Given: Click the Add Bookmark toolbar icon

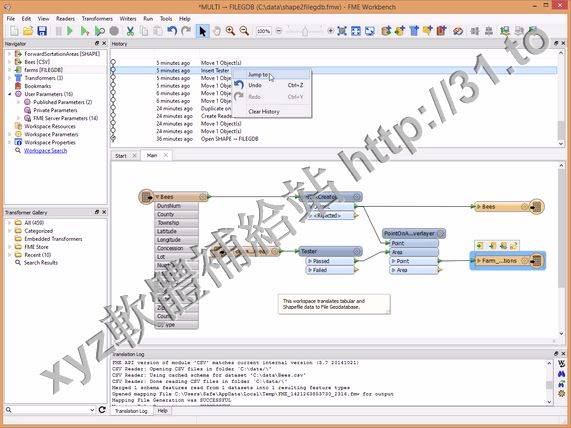Looking at the screenshot, I should (441, 31).
